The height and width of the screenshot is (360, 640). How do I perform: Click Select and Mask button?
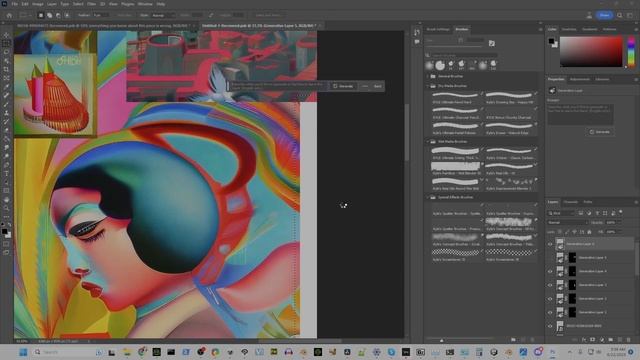(268, 15)
